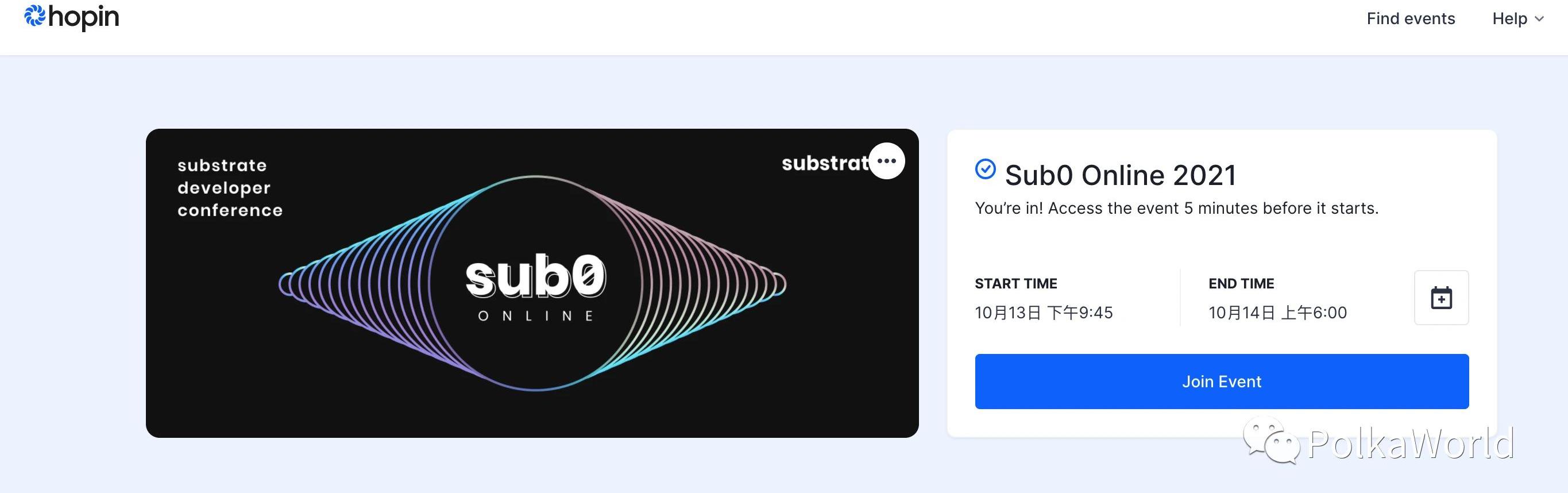
Task: Click the hopin wordmark text
Action: tap(83, 18)
